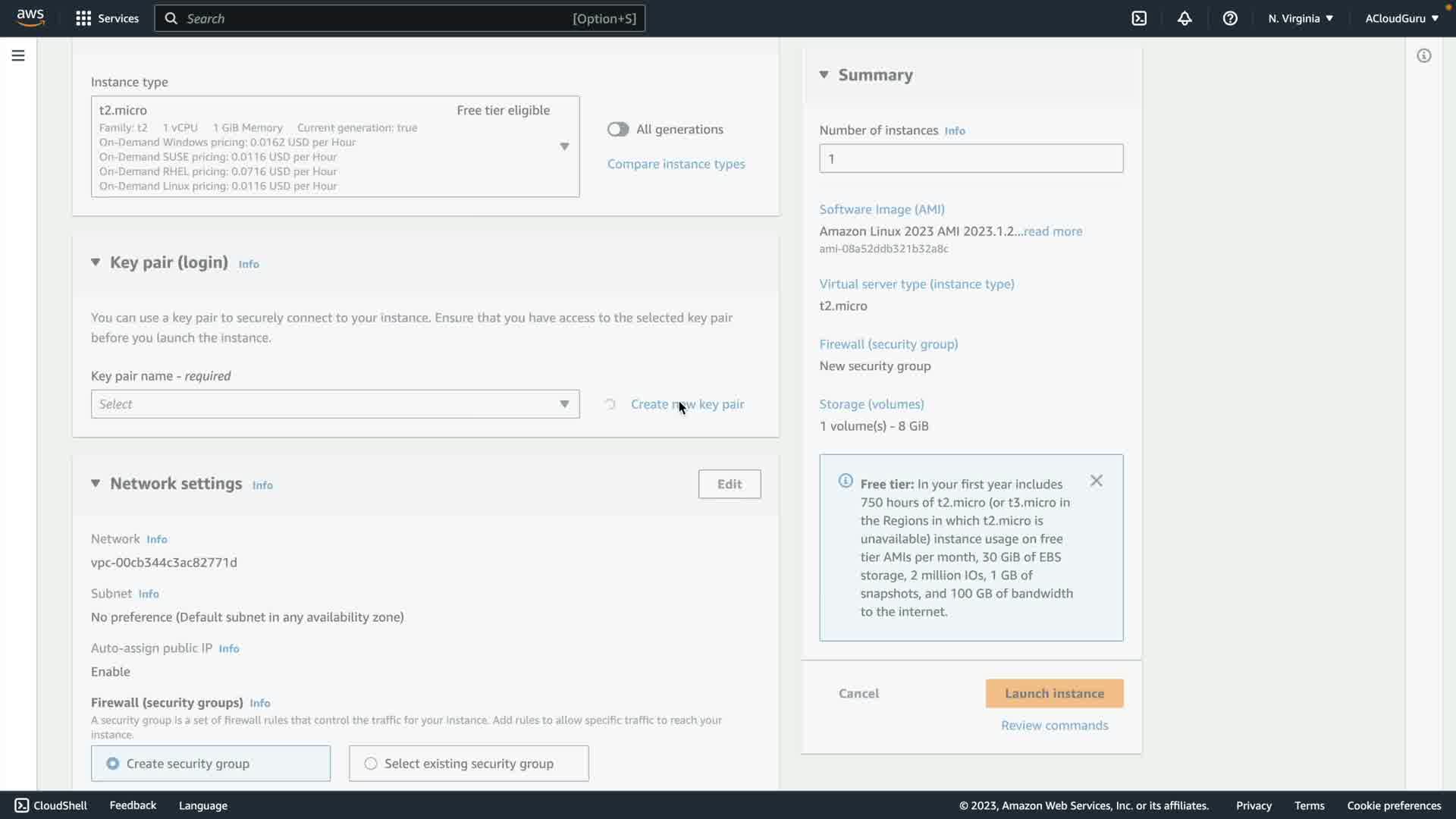The width and height of the screenshot is (1456, 819).
Task: Open notifications bell icon
Action: 1185,18
